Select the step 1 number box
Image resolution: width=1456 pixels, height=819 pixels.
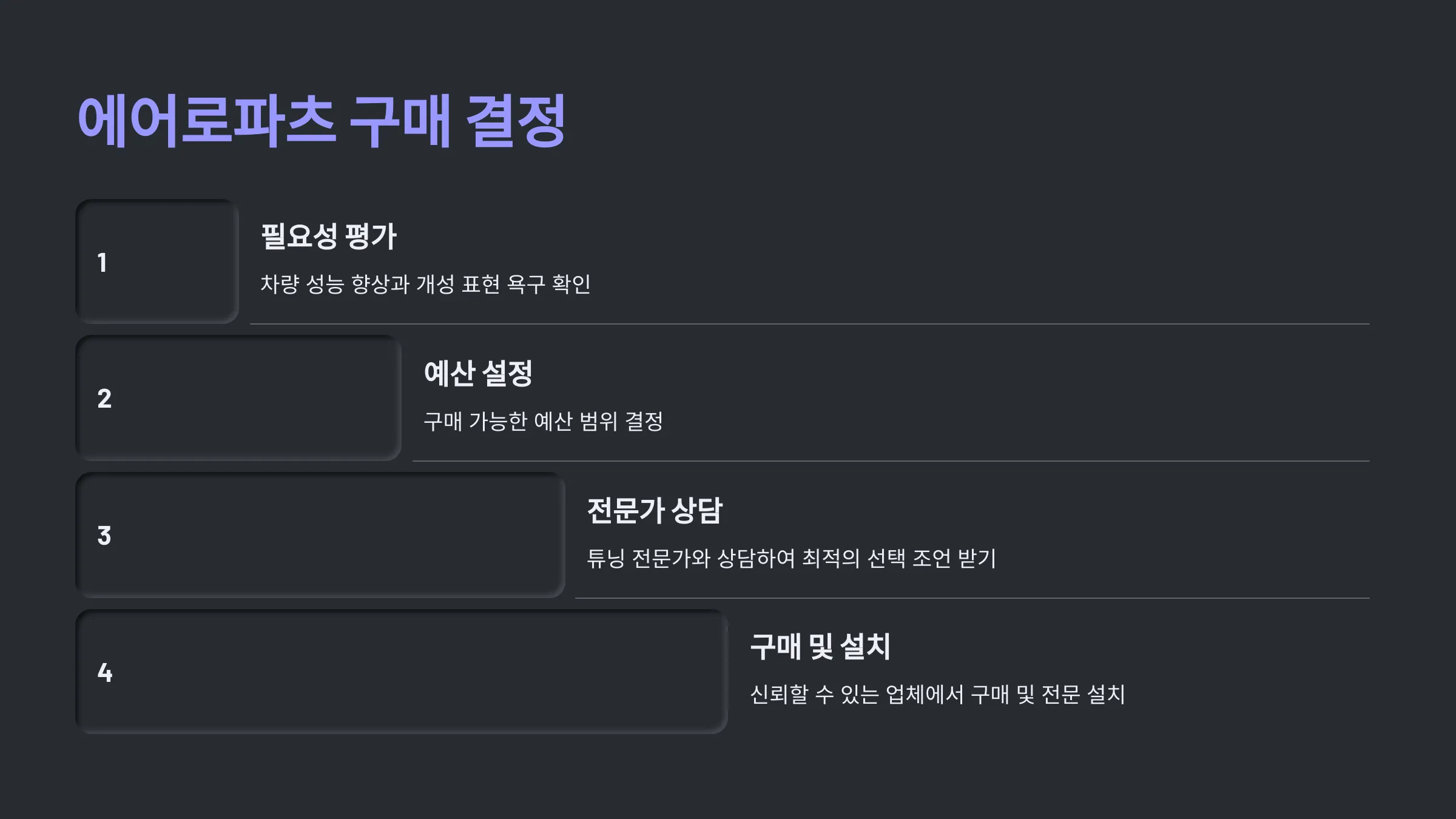(157, 261)
